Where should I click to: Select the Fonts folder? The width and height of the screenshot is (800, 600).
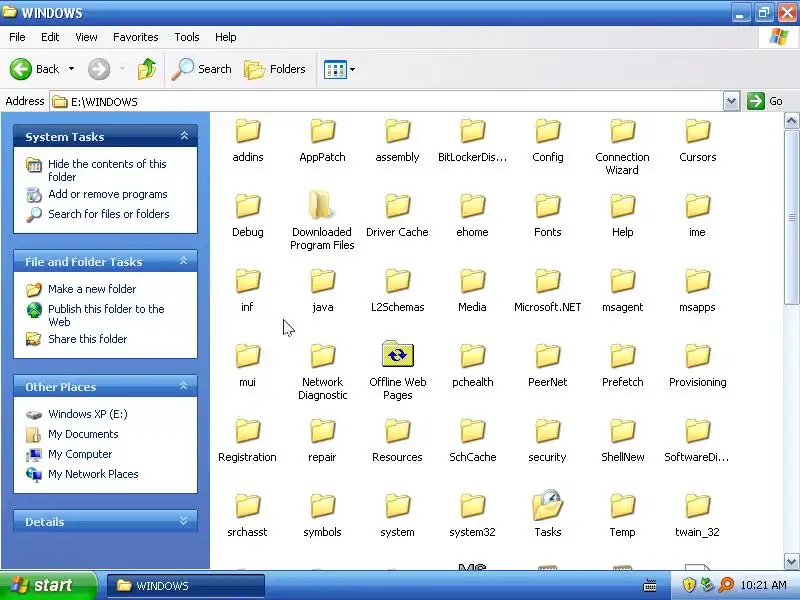[x=547, y=216]
